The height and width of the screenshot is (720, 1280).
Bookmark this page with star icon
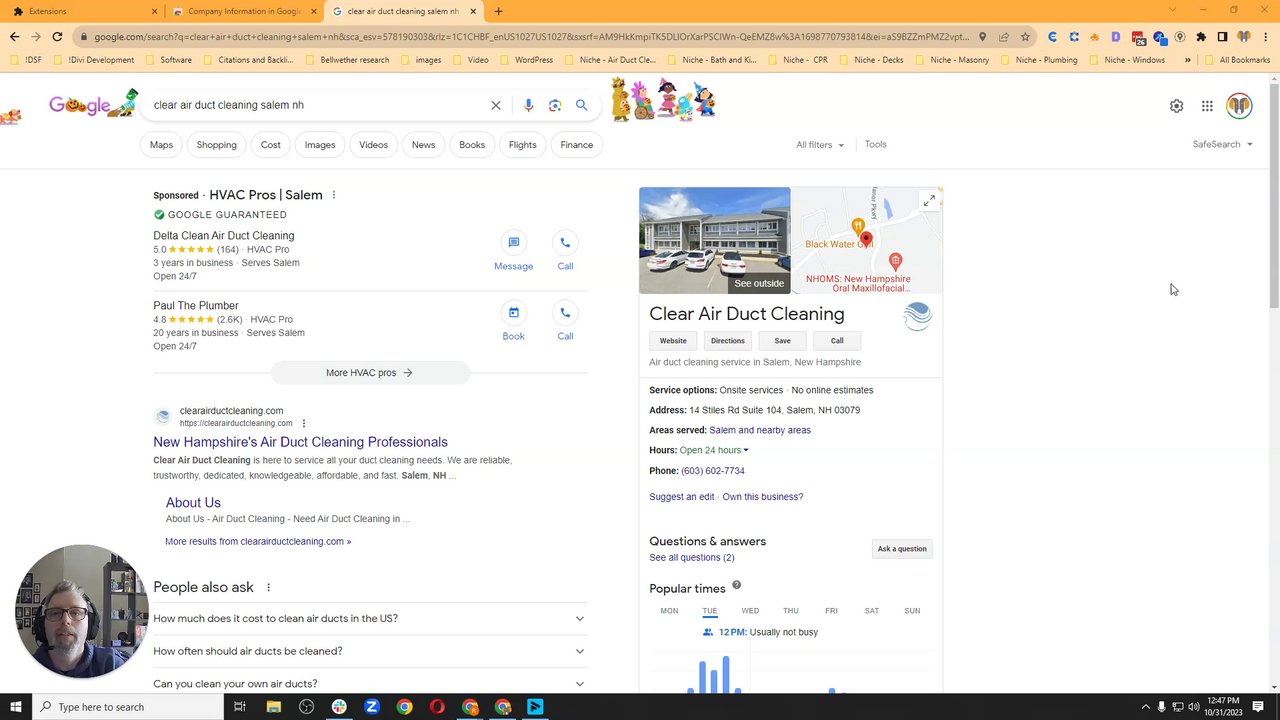(1025, 37)
